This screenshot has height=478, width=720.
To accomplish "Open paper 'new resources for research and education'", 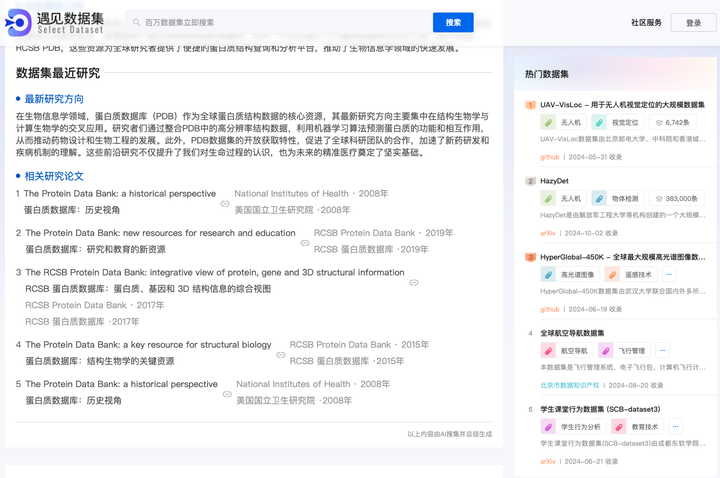I will click(x=160, y=233).
